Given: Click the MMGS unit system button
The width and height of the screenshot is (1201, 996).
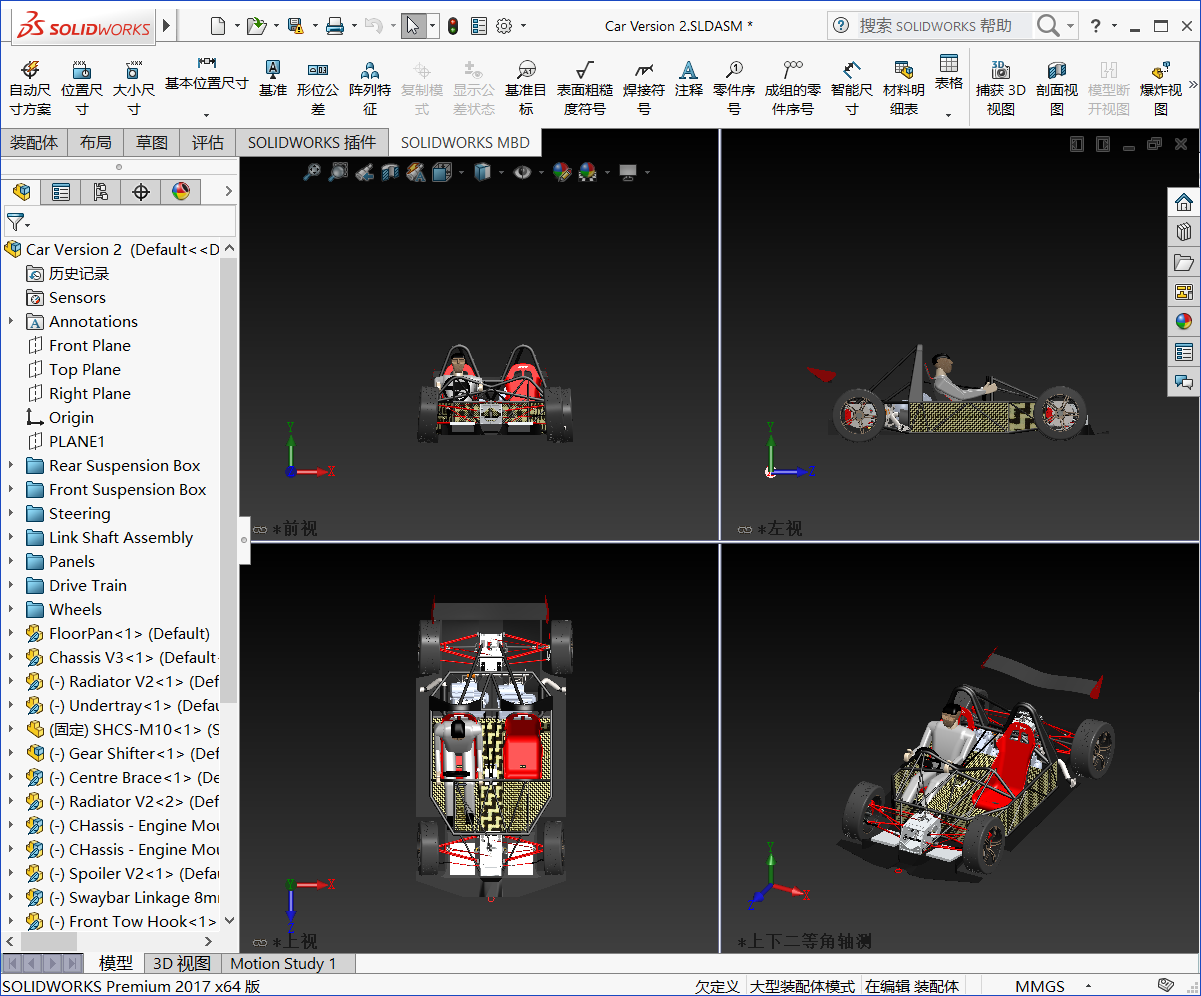Looking at the screenshot, I should pyautogui.click(x=1040, y=986).
